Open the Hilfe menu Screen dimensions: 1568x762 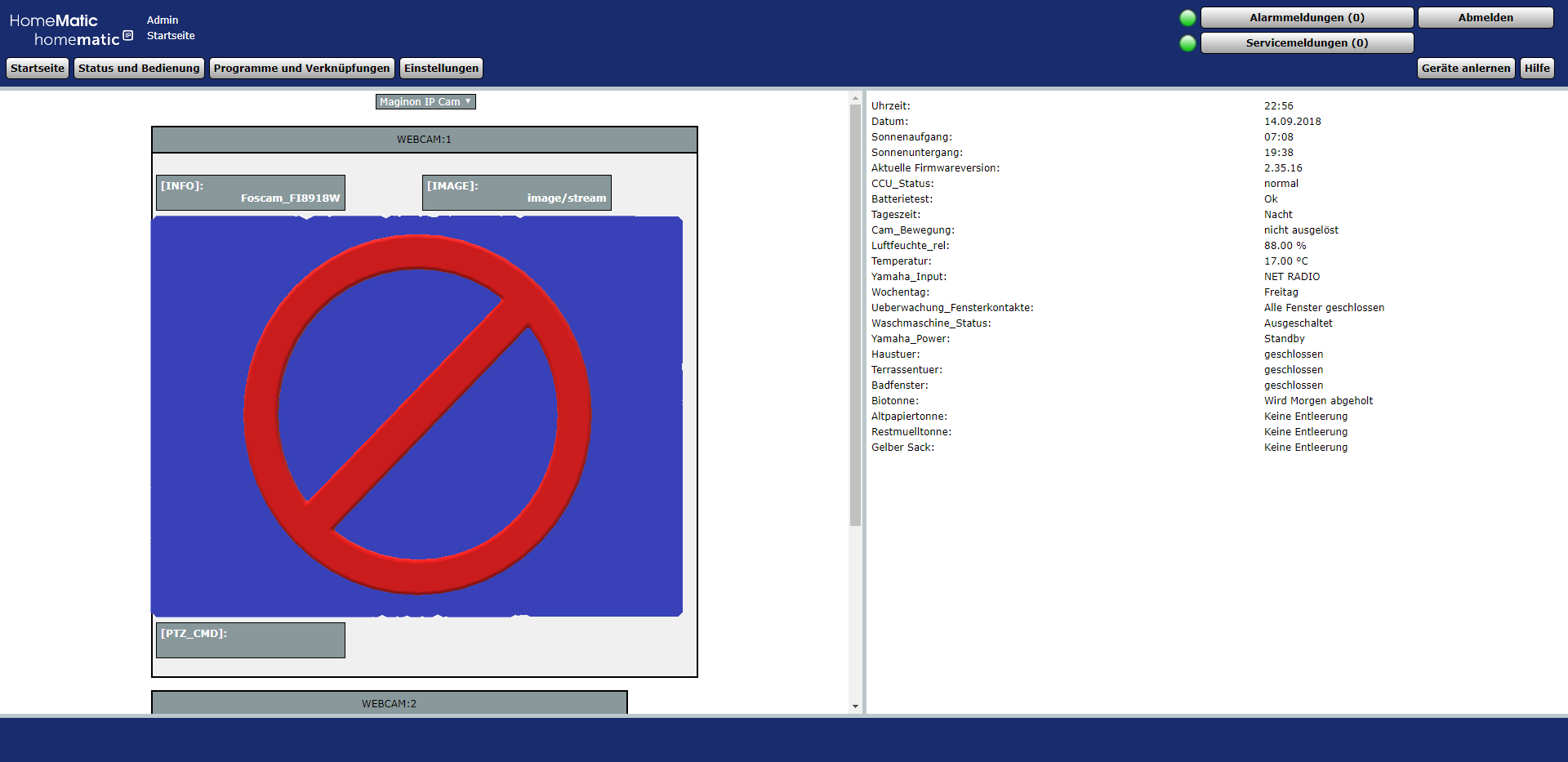[x=1537, y=69]
